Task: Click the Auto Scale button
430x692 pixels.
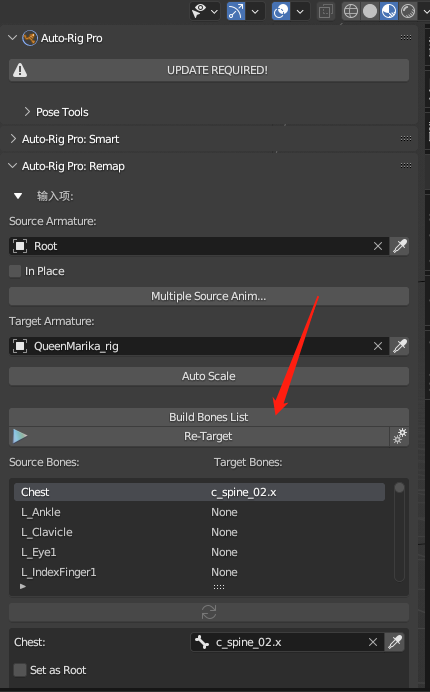Action: (209, 376)
